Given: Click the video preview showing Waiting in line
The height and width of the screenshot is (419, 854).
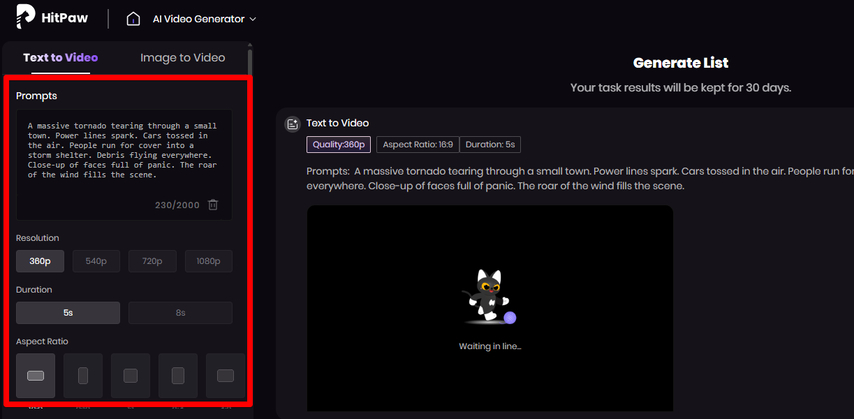Looking at the screenshot, I should [490, 308].
